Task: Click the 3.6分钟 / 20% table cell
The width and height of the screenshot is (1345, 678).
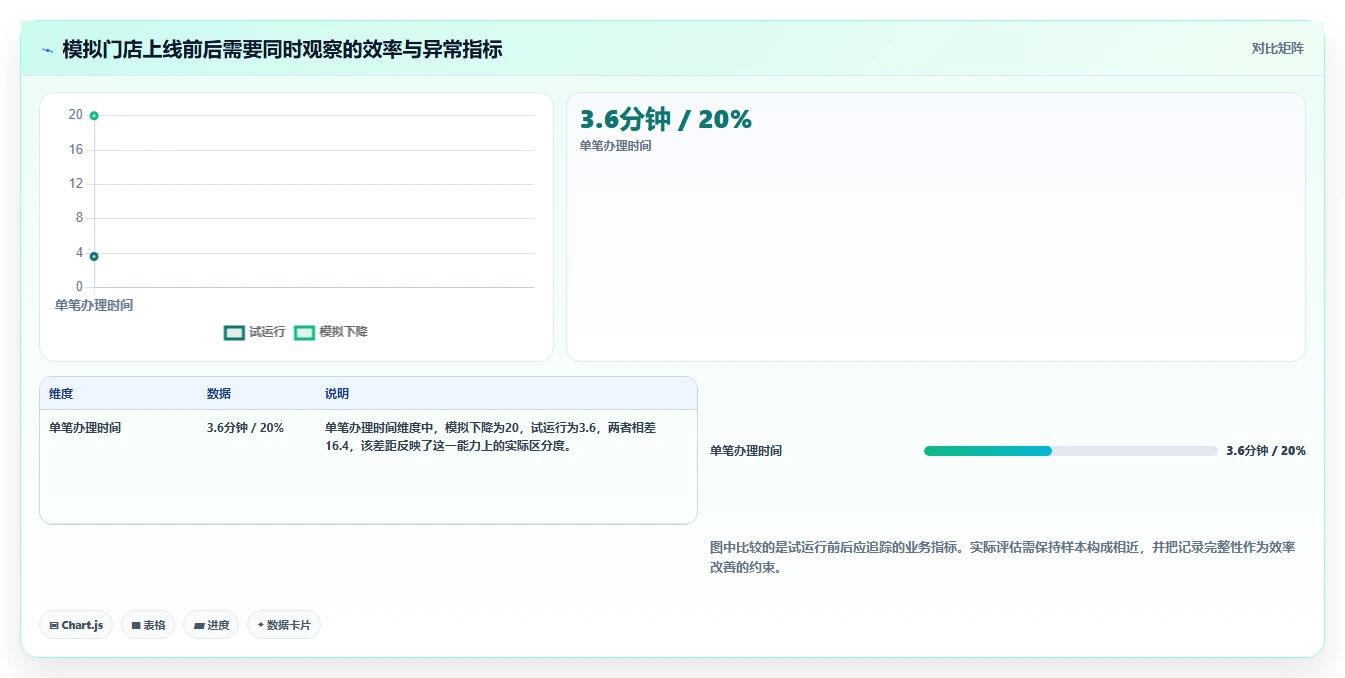Action: pyautogui.click(x=245, y=428)
